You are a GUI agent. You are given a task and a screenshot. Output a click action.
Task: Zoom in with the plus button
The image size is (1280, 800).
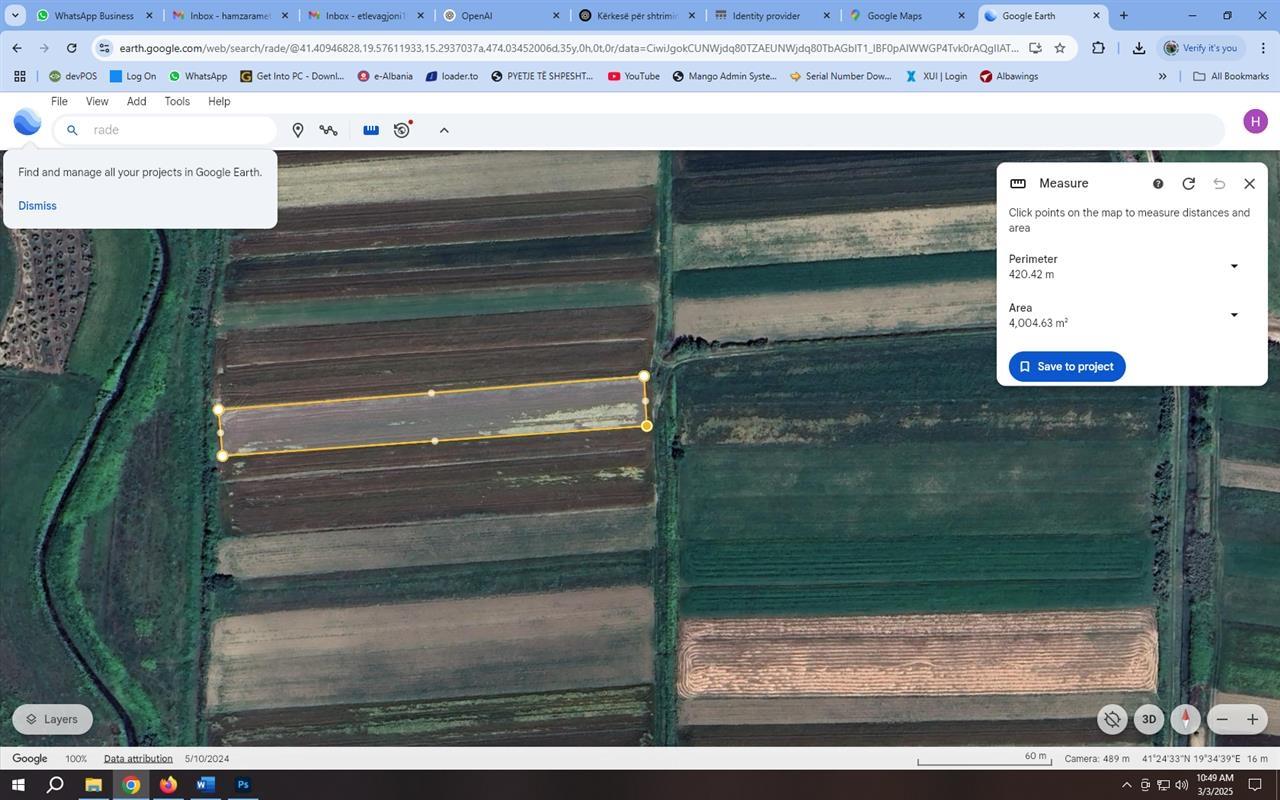coord(1252,719)
